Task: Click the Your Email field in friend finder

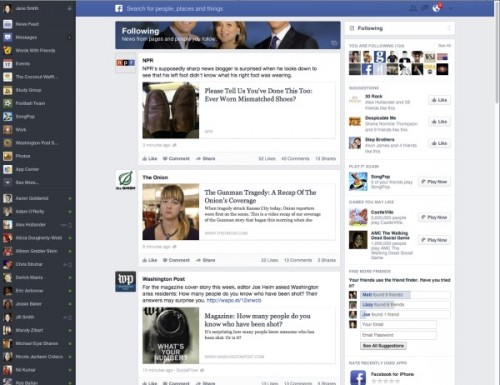Action: [398, 324]
